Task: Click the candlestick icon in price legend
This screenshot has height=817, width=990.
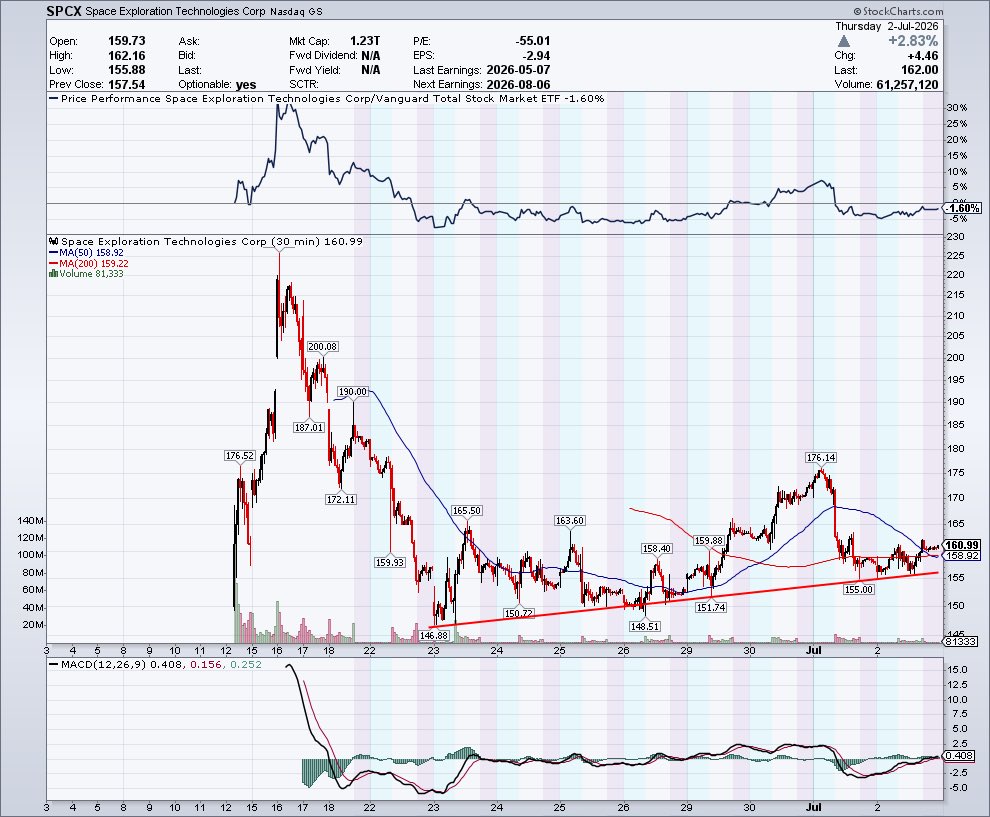Action: 54,241
